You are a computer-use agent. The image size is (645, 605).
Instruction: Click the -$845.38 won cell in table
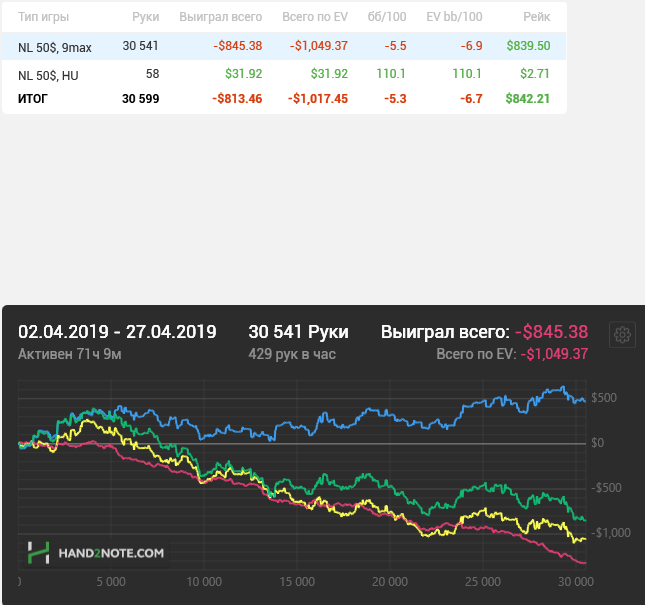click(x=238, y=46)
